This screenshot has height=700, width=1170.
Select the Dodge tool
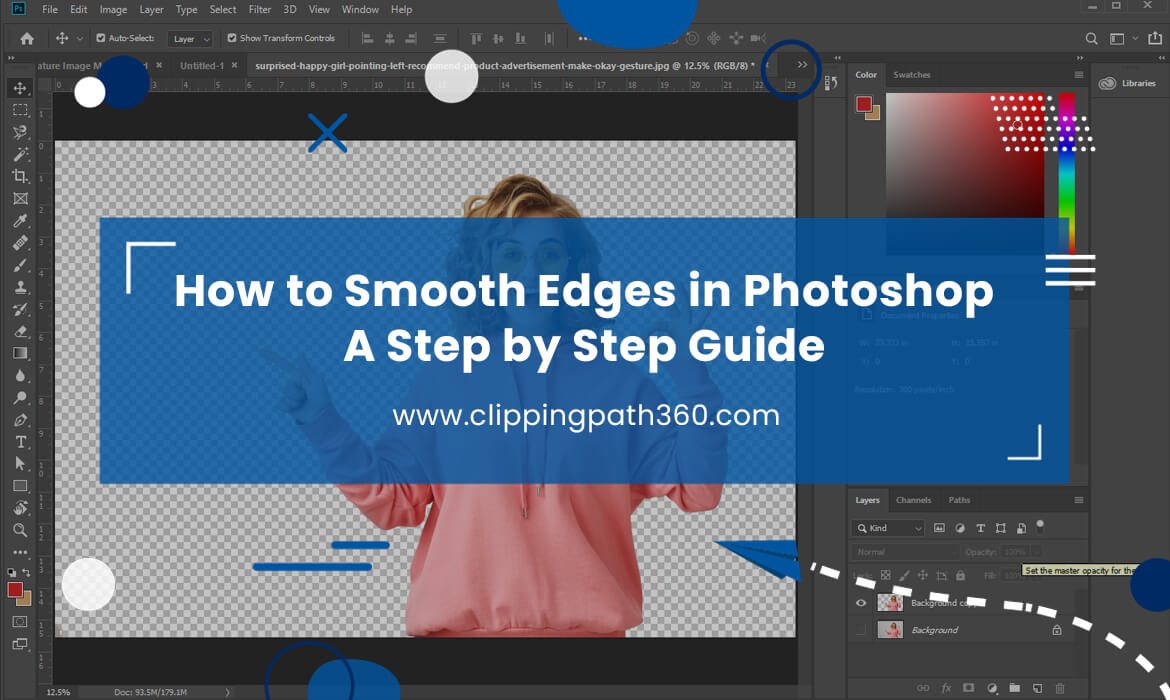pos(20,398)
